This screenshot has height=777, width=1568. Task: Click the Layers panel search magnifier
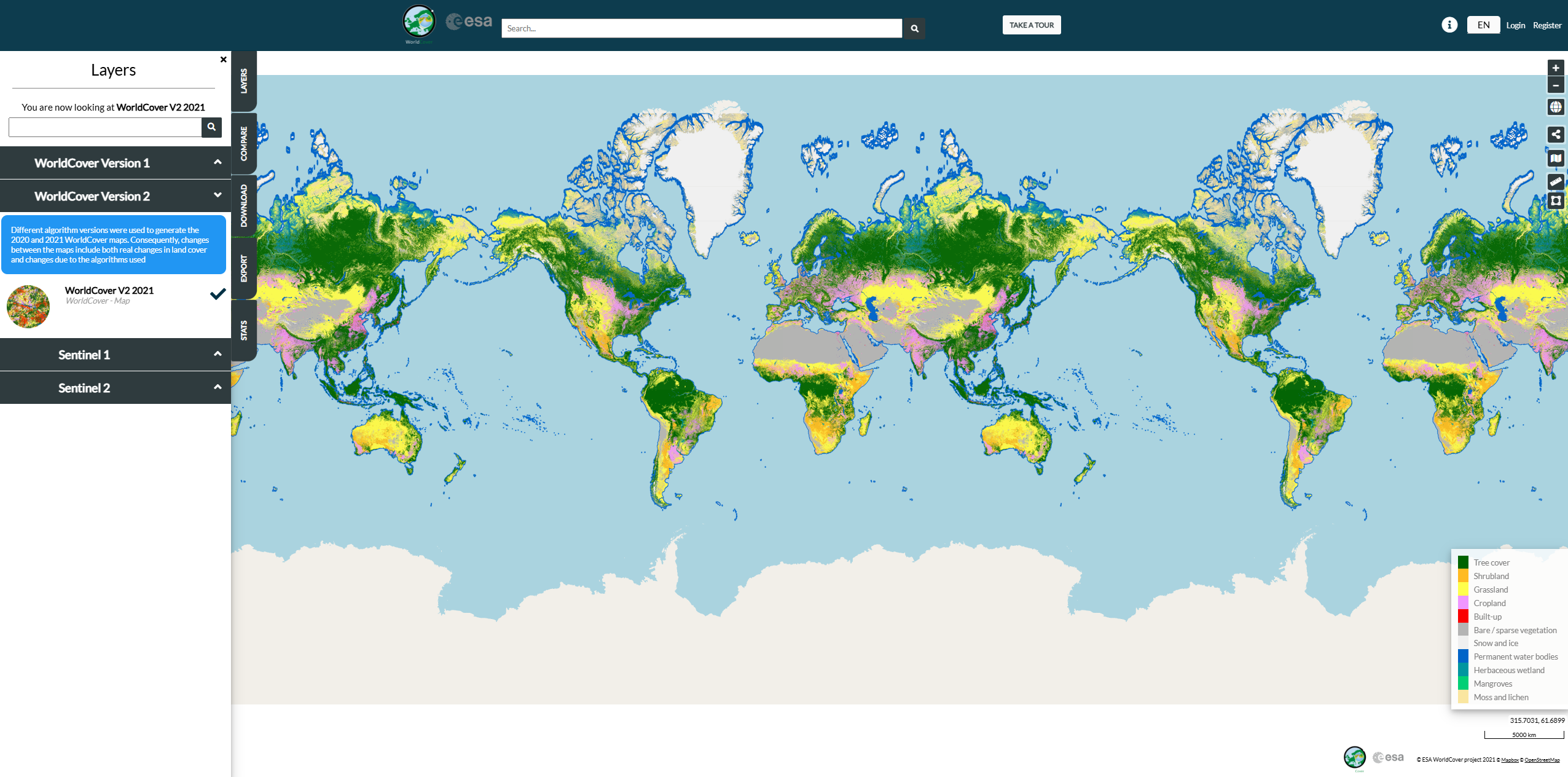[211, 127]
